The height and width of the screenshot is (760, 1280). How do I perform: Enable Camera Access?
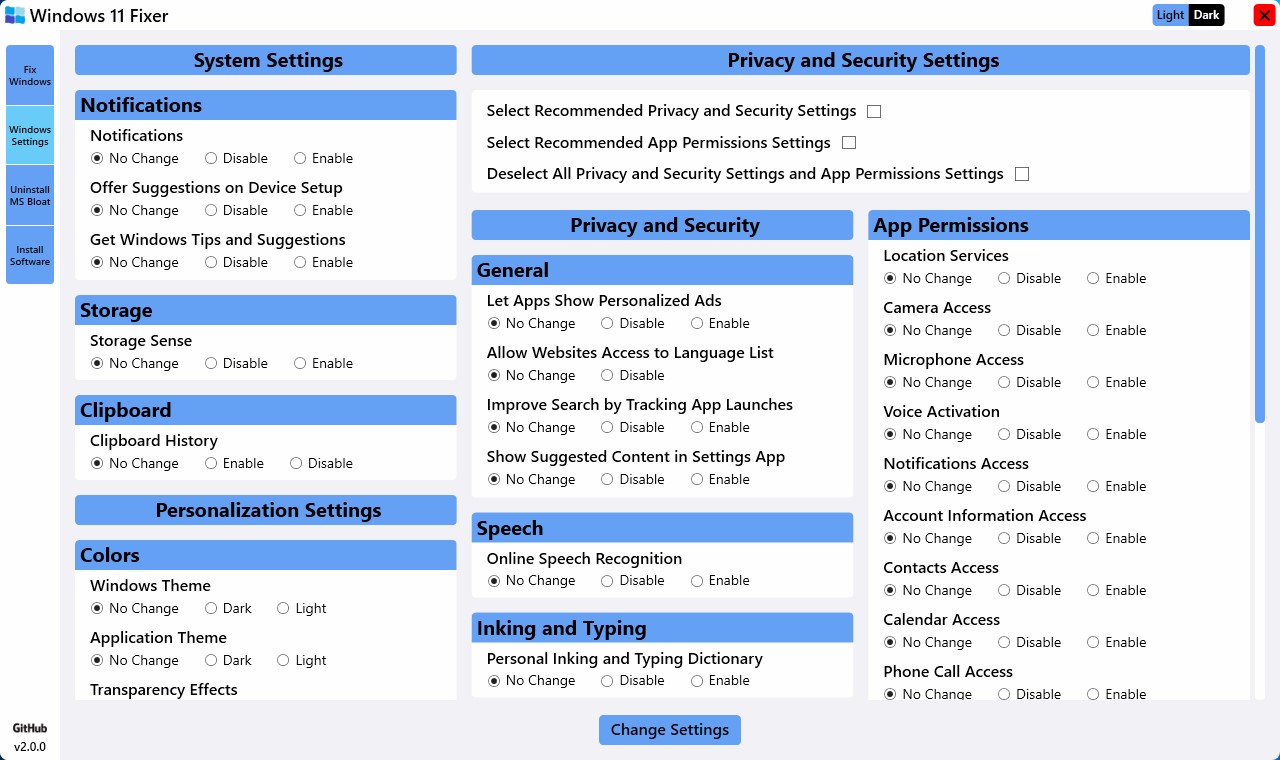point(1092,330)
